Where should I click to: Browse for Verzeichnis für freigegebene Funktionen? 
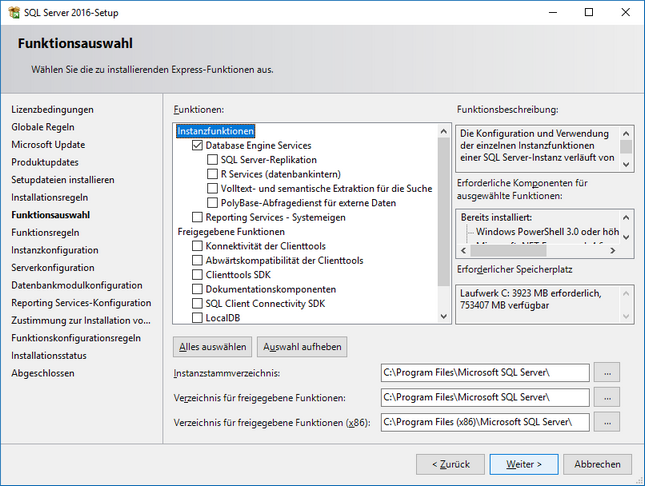[x=607, y=398]
